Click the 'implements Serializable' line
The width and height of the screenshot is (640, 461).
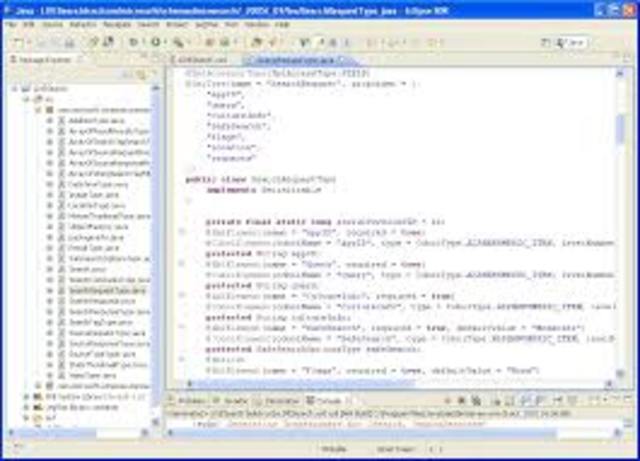coord(264,190)
